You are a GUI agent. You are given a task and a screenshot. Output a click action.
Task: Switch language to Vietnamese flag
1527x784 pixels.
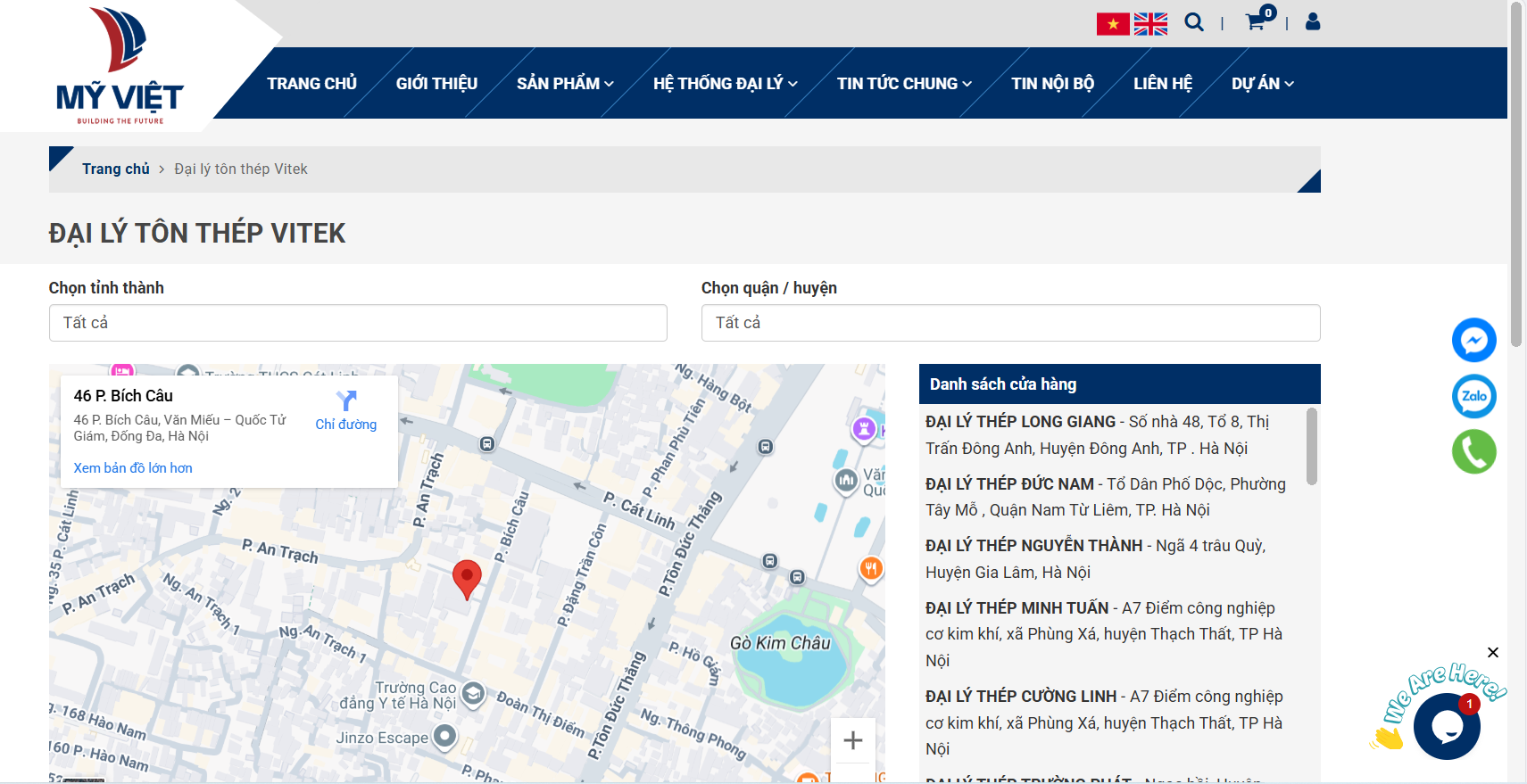pos(1113,24)
